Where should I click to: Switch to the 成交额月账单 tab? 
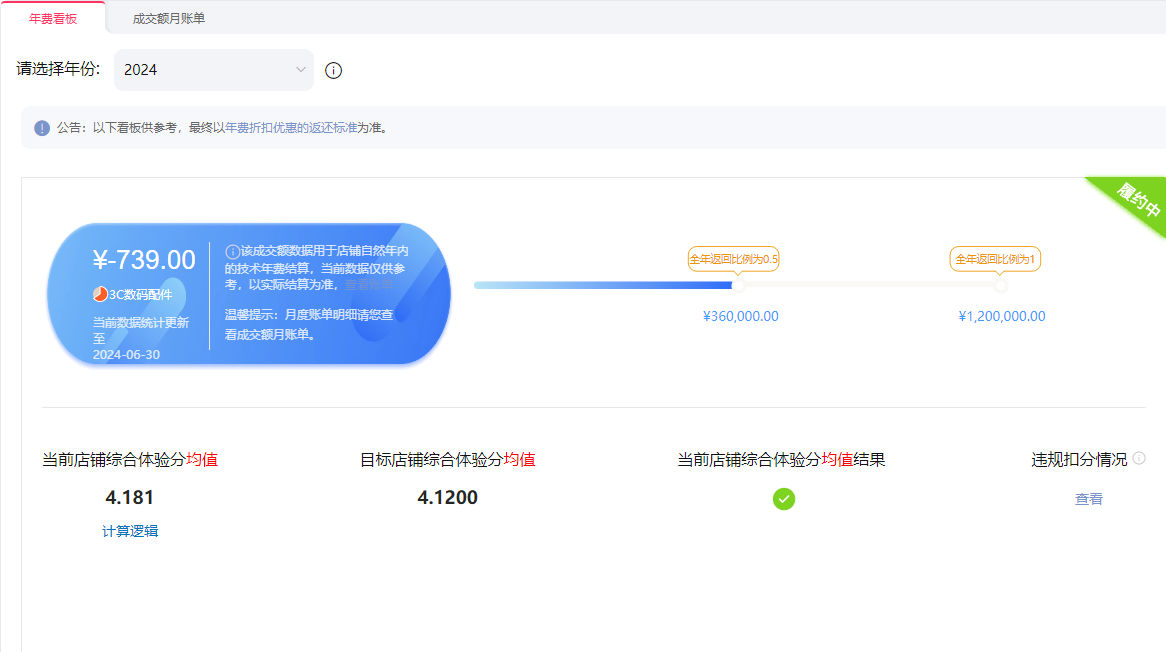pos(169,18)
